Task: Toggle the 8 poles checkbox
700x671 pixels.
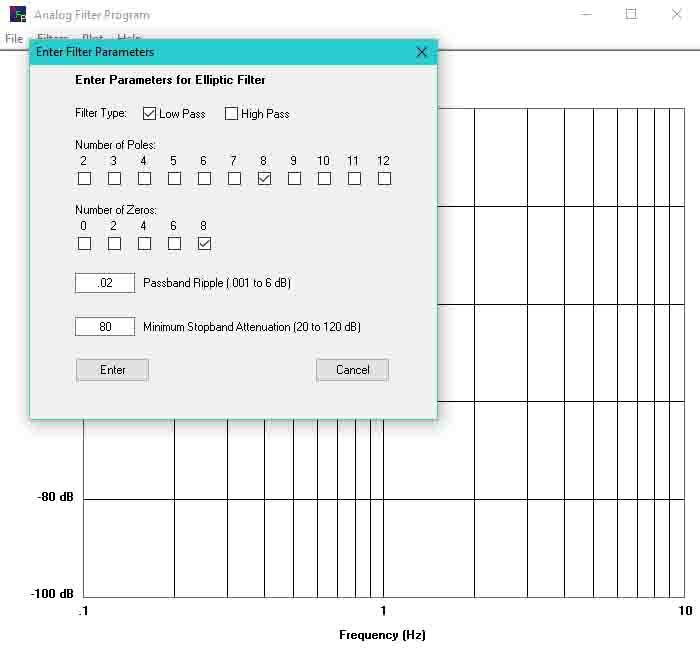Action: click(x=264, y=179)
